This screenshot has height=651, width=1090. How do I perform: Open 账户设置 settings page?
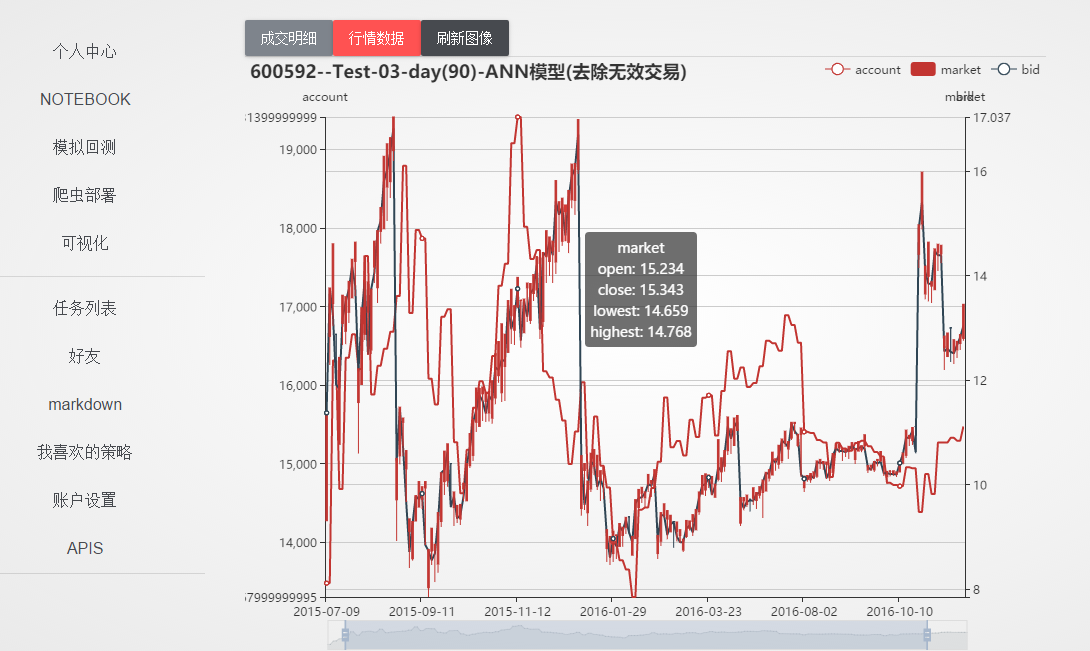84,500
